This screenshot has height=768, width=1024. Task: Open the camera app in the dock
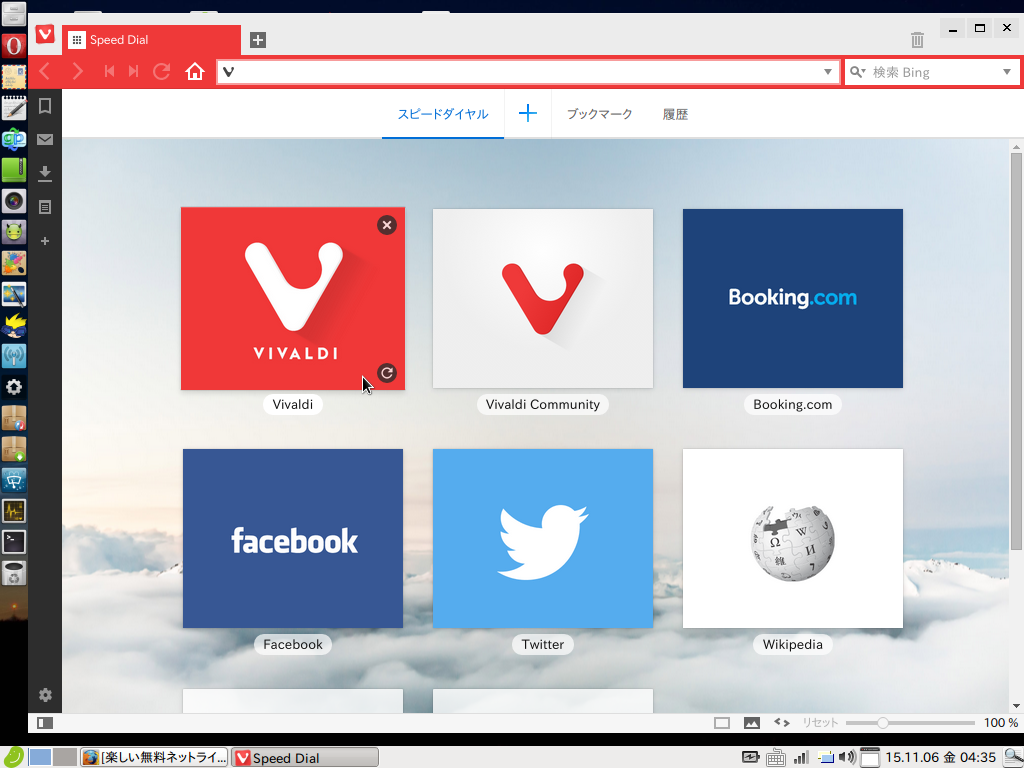(14, 201)
